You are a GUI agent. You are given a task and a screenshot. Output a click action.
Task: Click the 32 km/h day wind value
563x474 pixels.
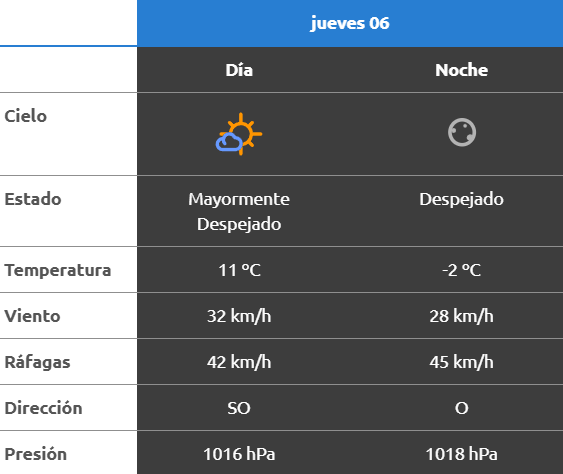pos(239,316)
